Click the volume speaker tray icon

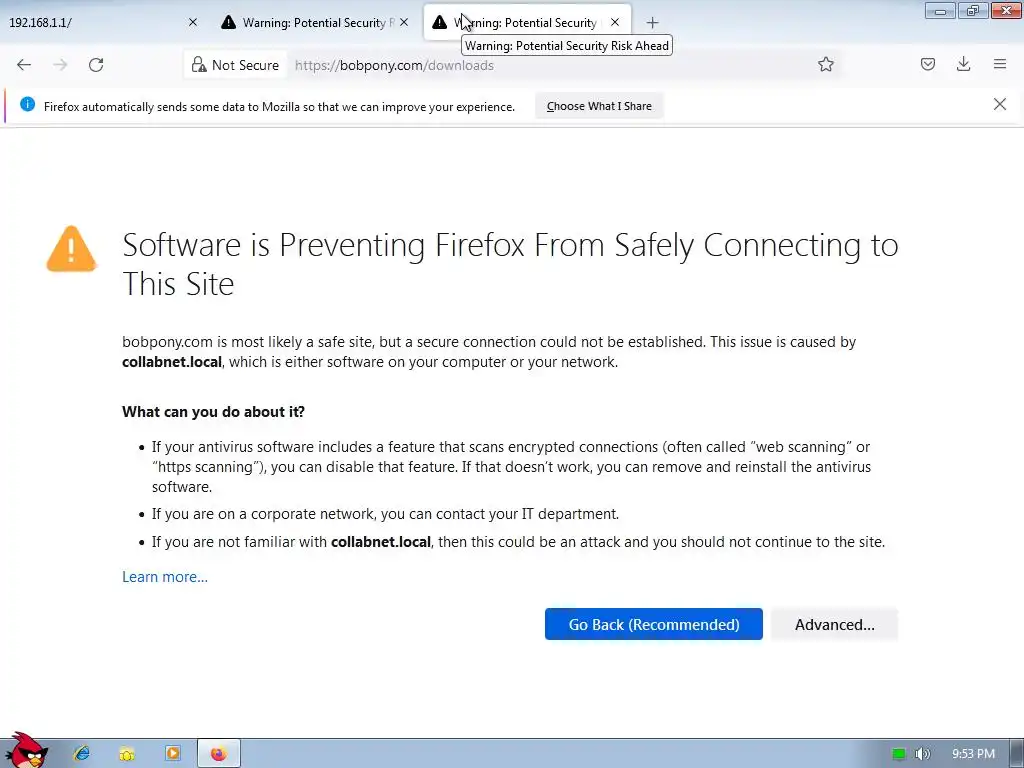point(922,753)
